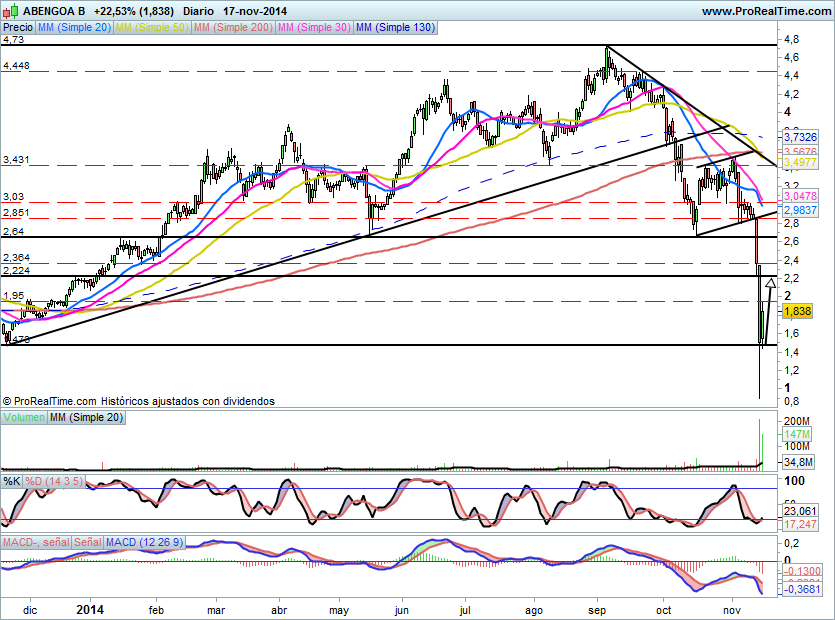Screen dimensions: 835x620
Task: Click the 2,364 level label
Action: (16, 258)
